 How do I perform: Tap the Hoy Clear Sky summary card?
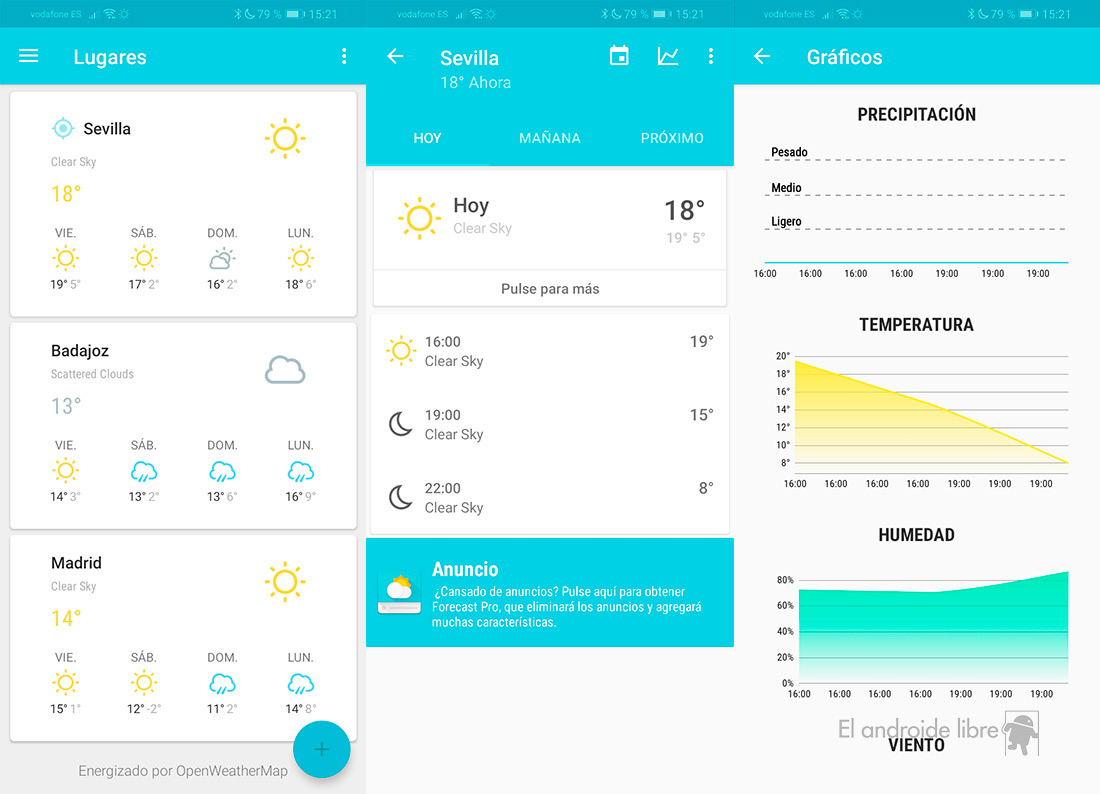[549, 218]
